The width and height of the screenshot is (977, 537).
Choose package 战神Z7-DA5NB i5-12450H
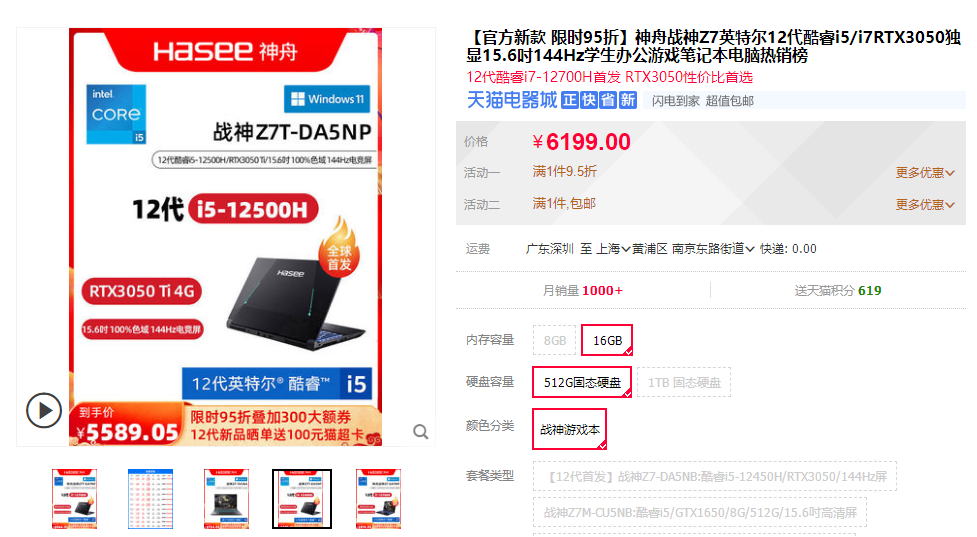715,477
